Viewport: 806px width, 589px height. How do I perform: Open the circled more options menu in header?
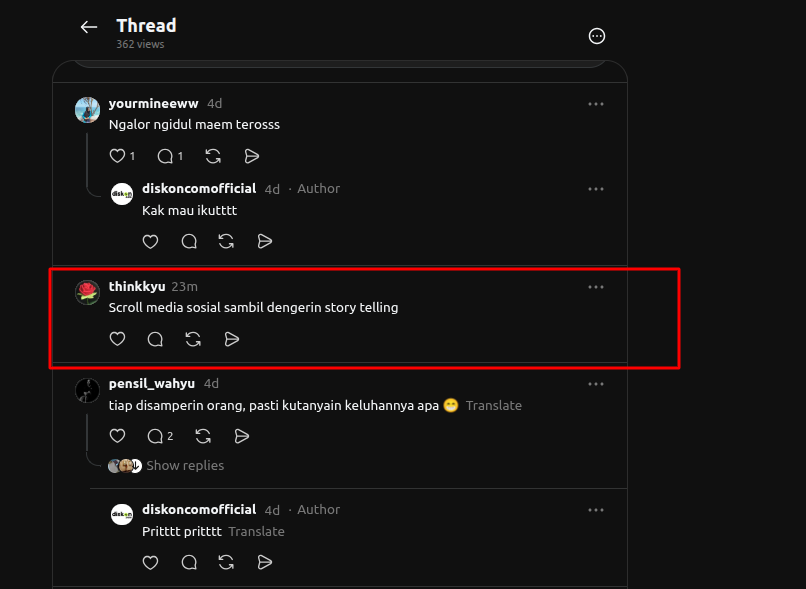coord(596,36)
